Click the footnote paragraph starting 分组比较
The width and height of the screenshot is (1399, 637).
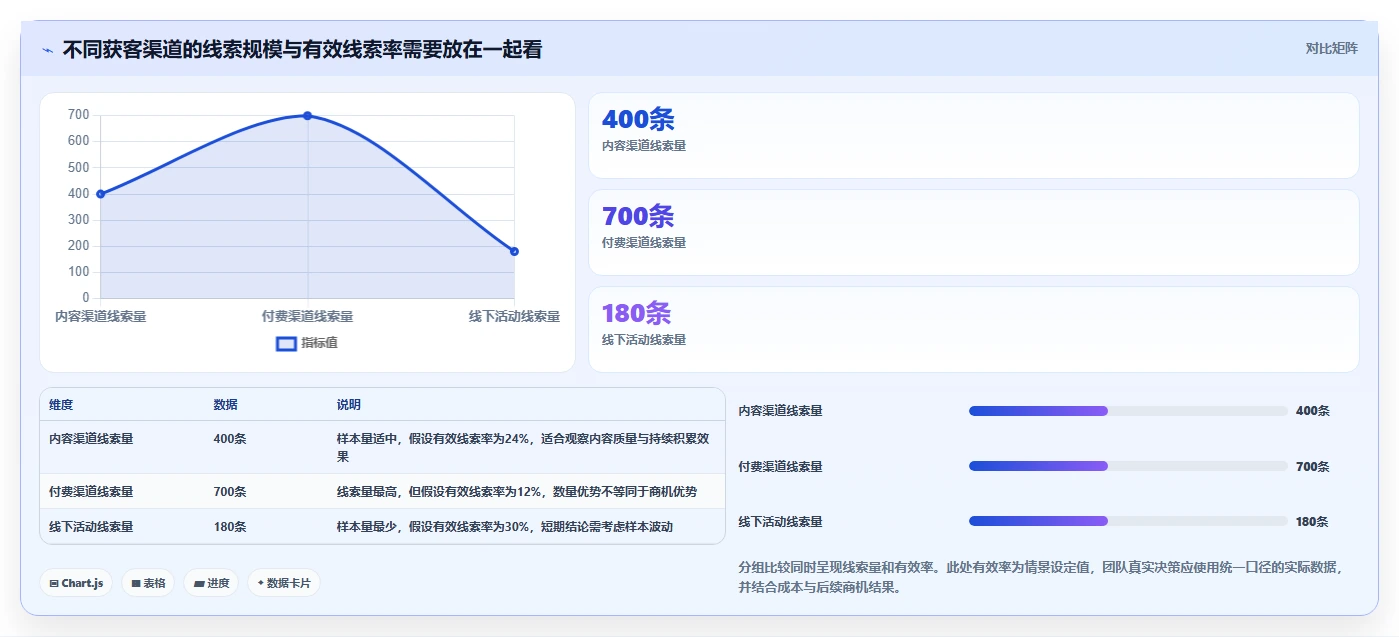point(1040,577)
